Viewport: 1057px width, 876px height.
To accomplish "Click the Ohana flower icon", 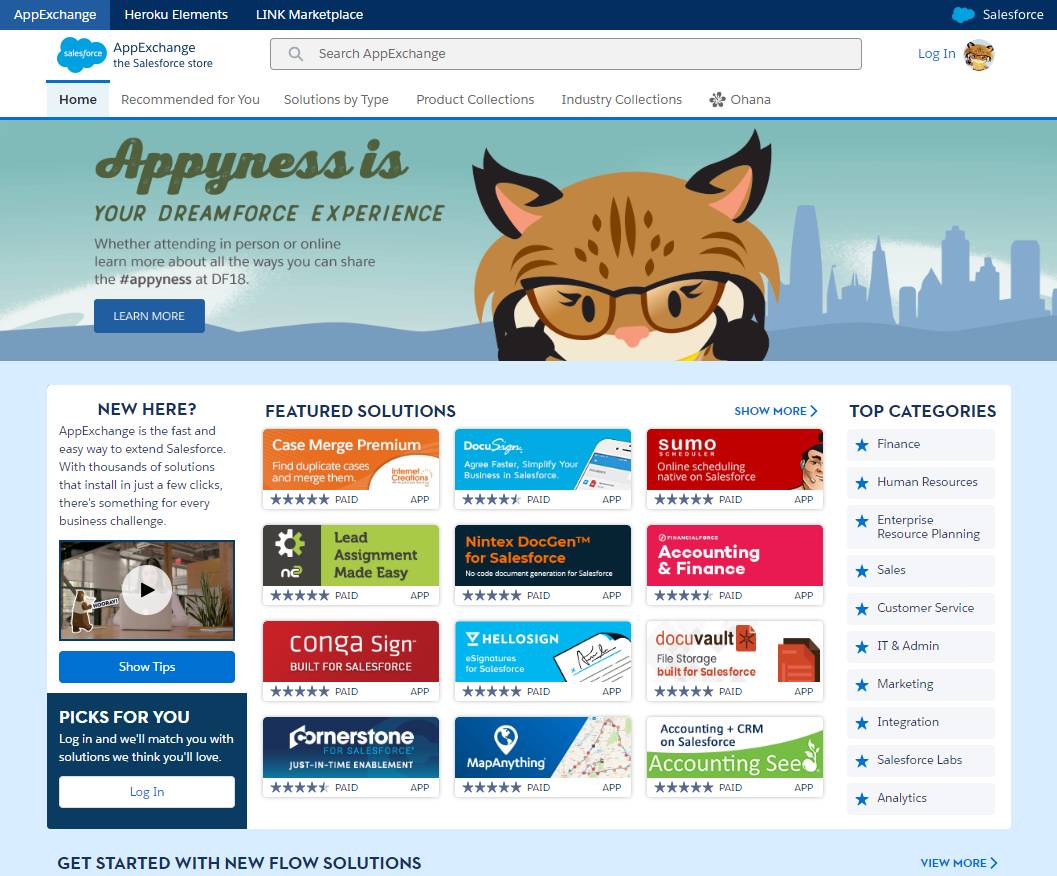I will 717,100.
